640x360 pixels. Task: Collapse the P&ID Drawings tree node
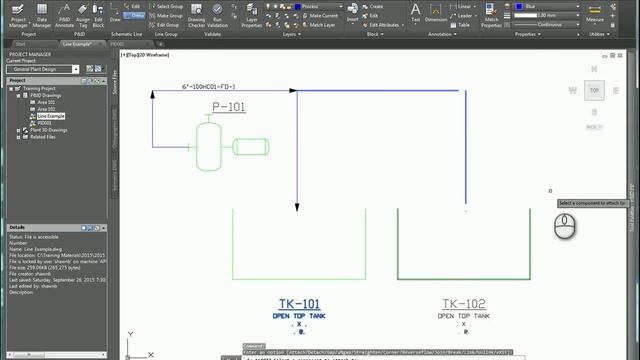[x=18, y=96]
